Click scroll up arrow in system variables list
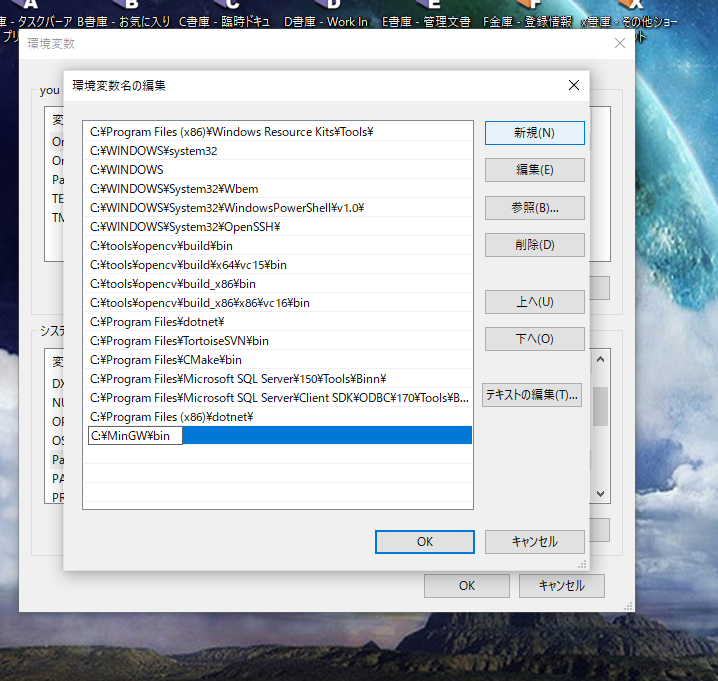 click(600, 360)
